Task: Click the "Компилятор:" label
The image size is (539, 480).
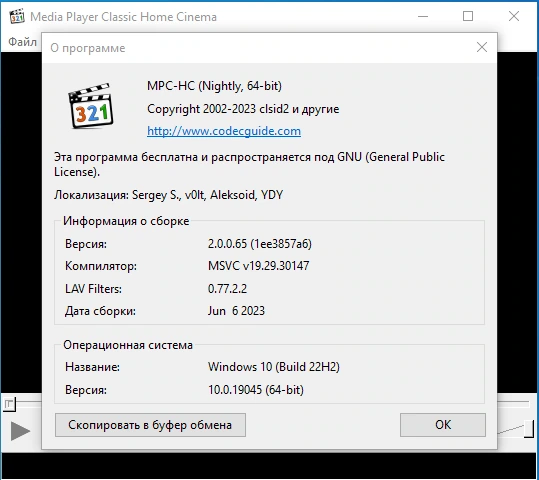Action: pyautogui.click(x=101, y=266)
